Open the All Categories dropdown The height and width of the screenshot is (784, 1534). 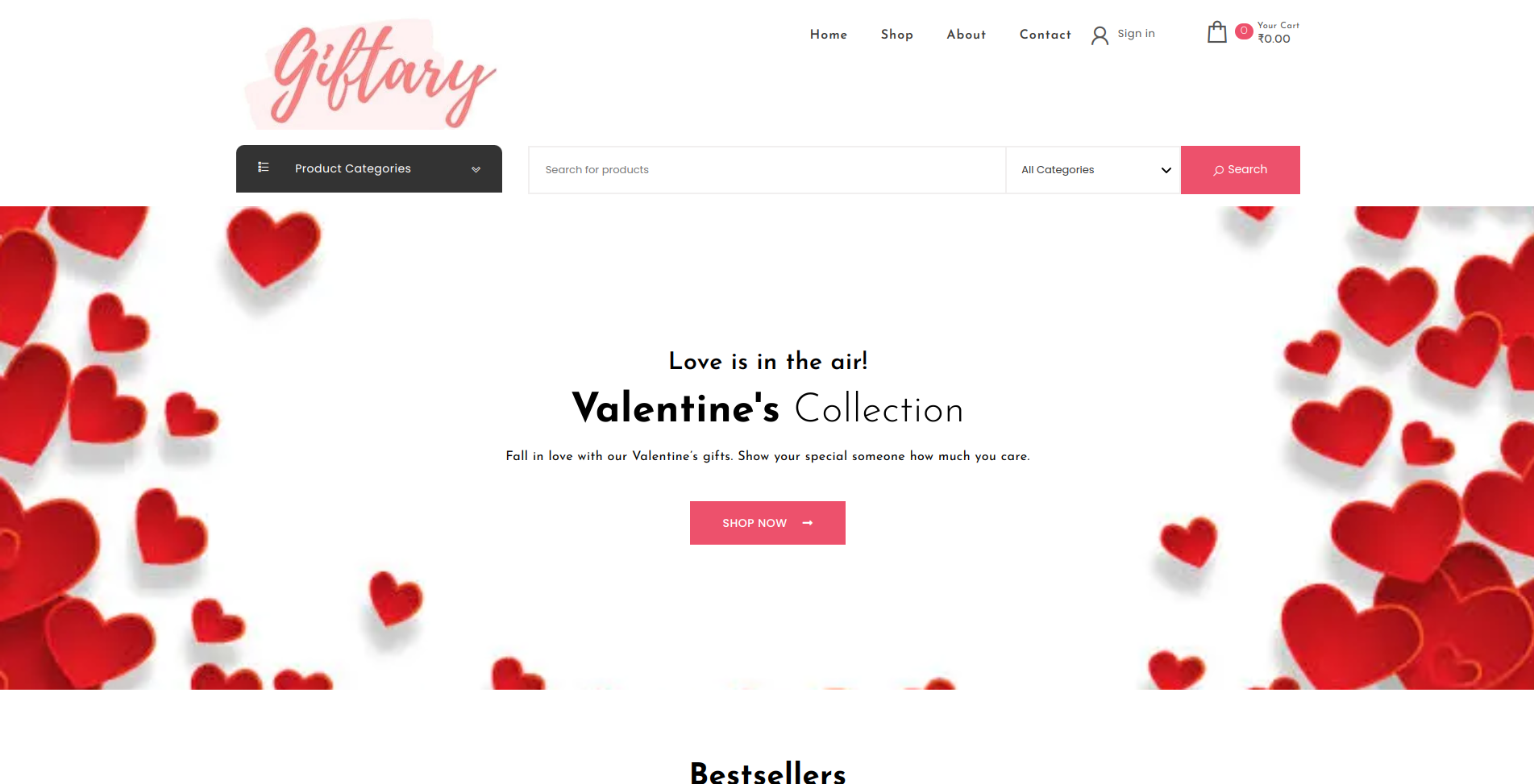click(x=1093, y=170)
